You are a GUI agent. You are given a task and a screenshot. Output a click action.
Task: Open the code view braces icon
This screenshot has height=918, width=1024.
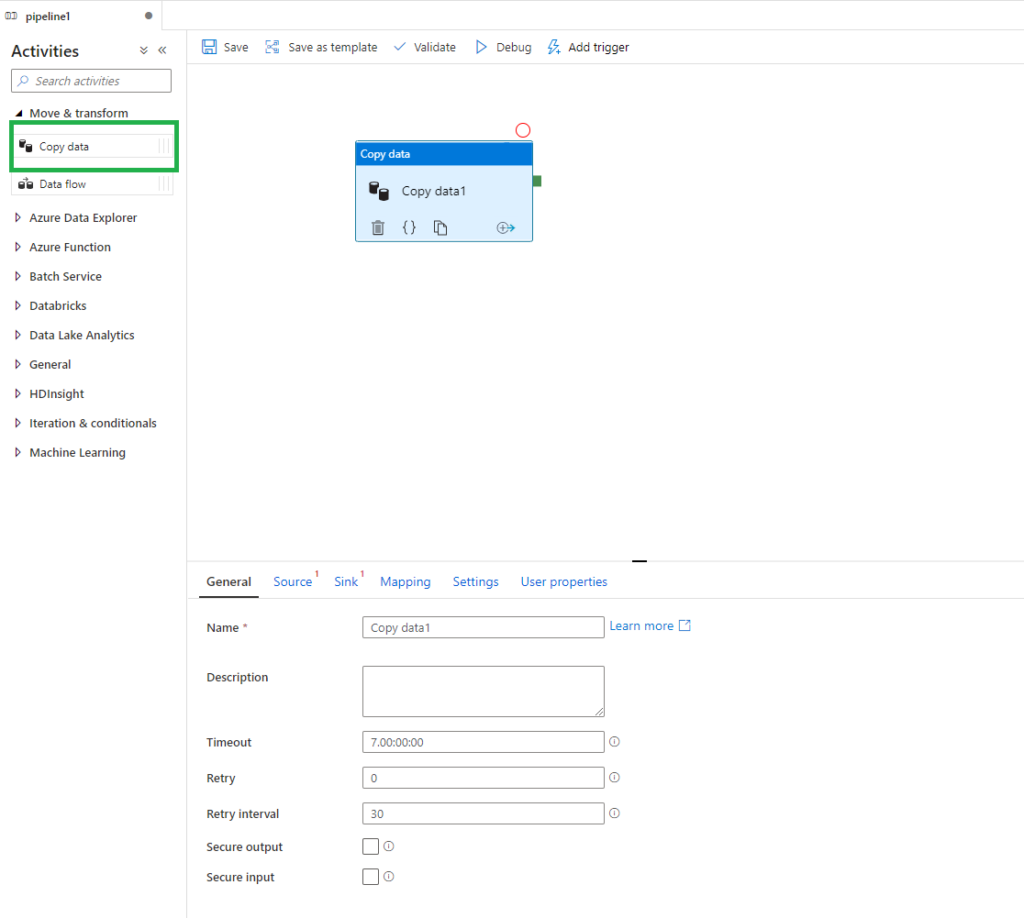[409, 228]
